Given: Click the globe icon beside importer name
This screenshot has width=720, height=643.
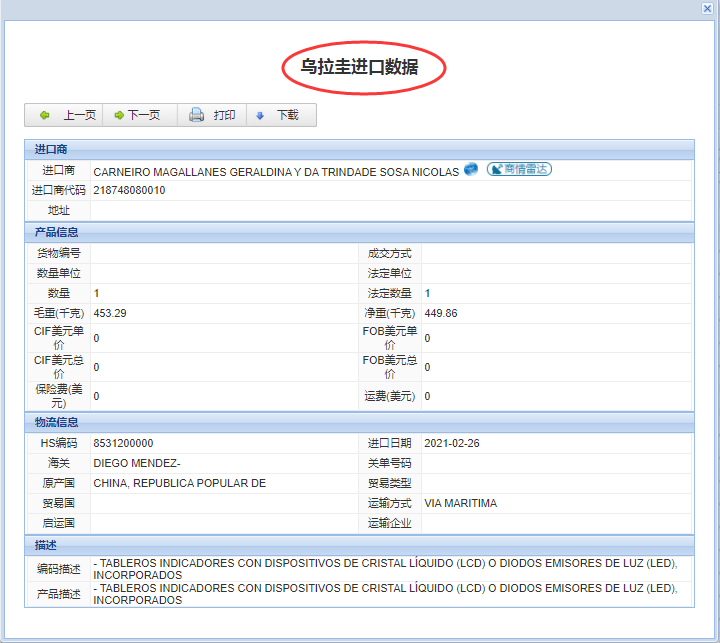Looking at the screenshot, I should tap(471, 170).
